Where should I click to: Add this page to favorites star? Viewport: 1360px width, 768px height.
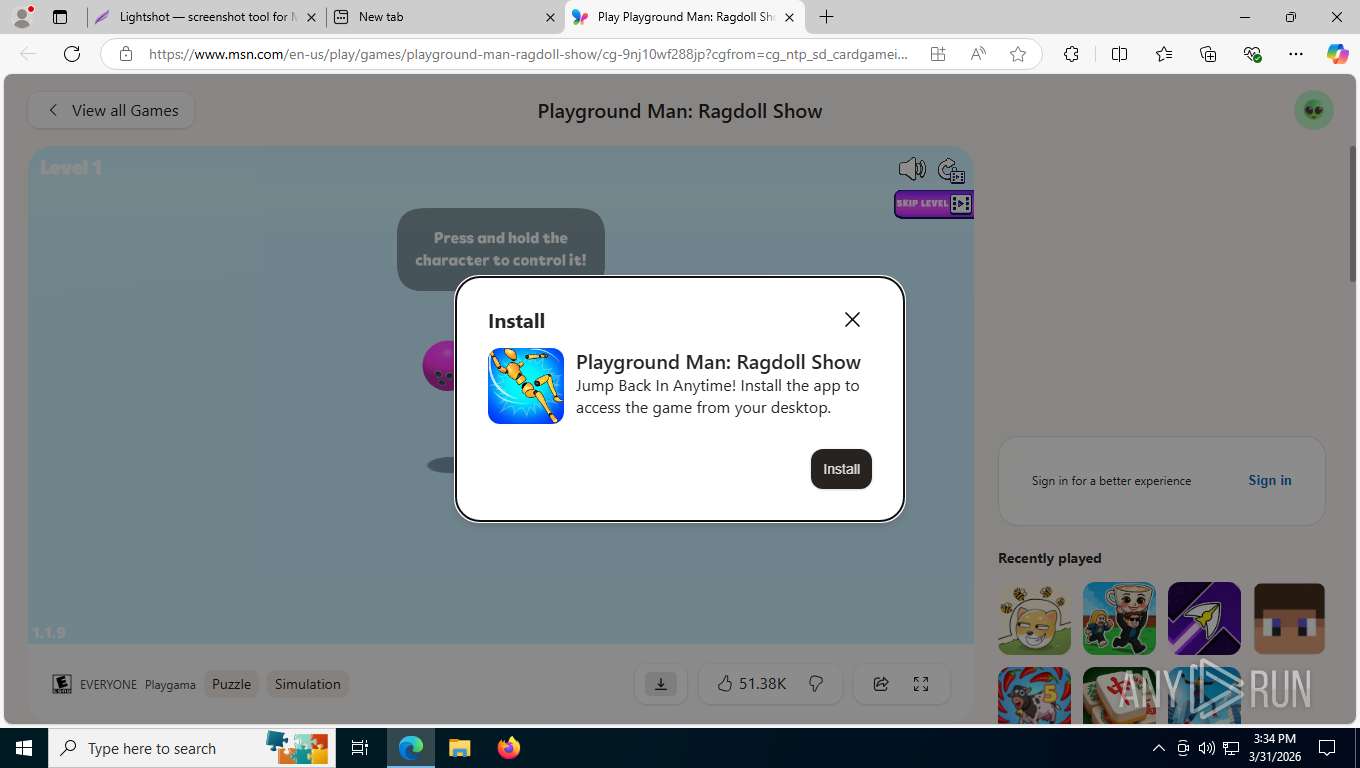click(x=1018, y=54)
